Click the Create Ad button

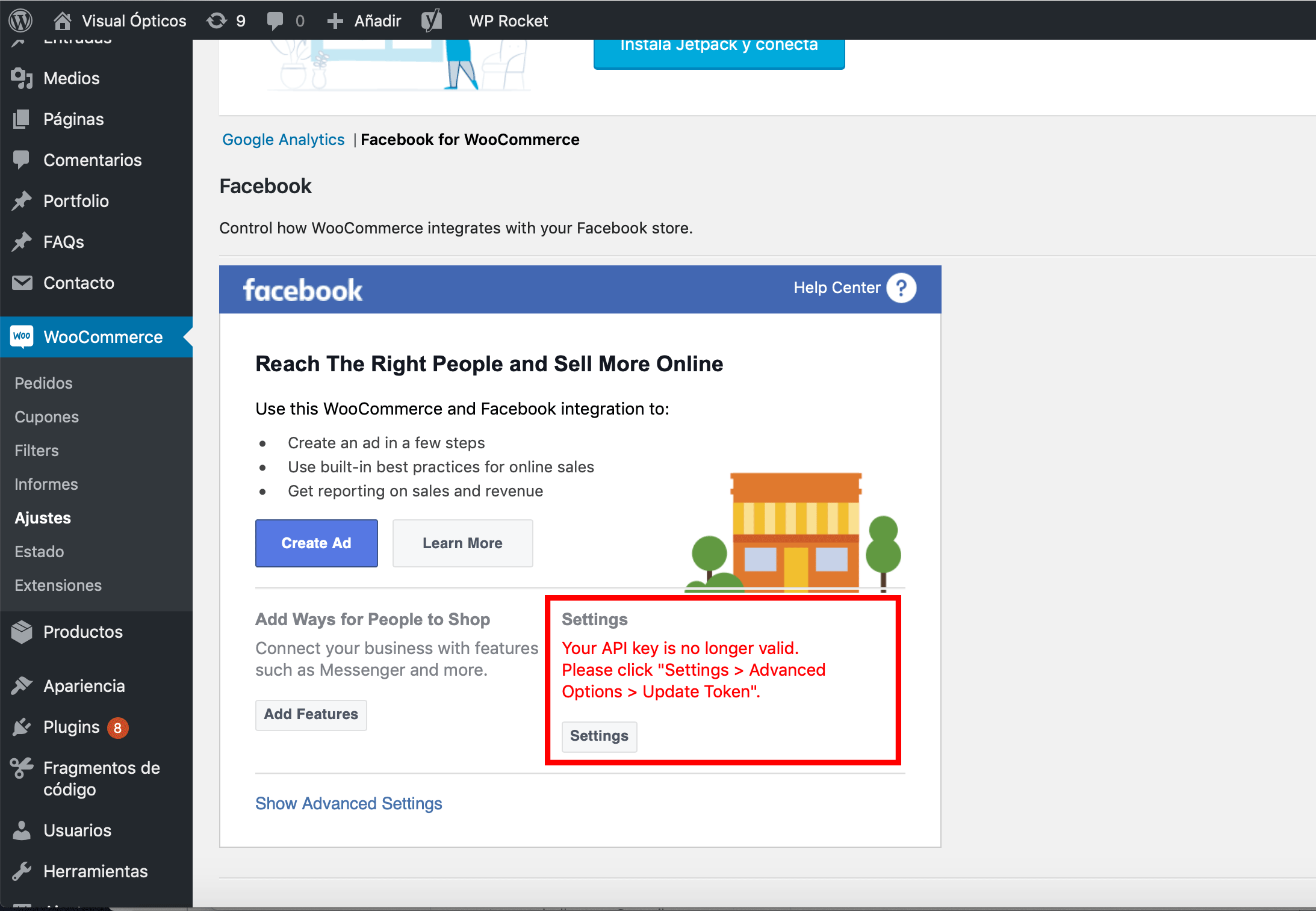click(317, 543)
